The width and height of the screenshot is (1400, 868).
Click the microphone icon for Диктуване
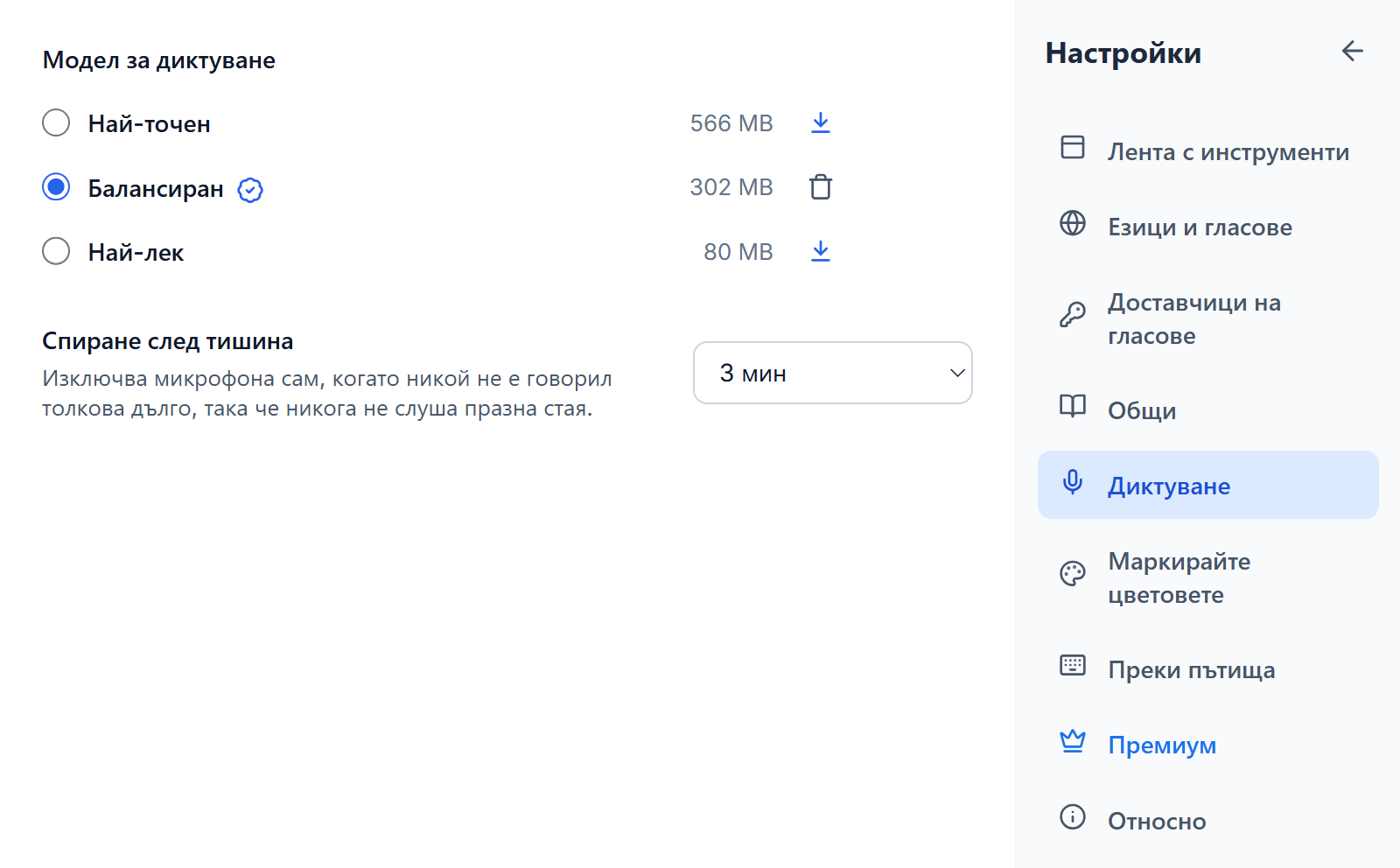1073,482
